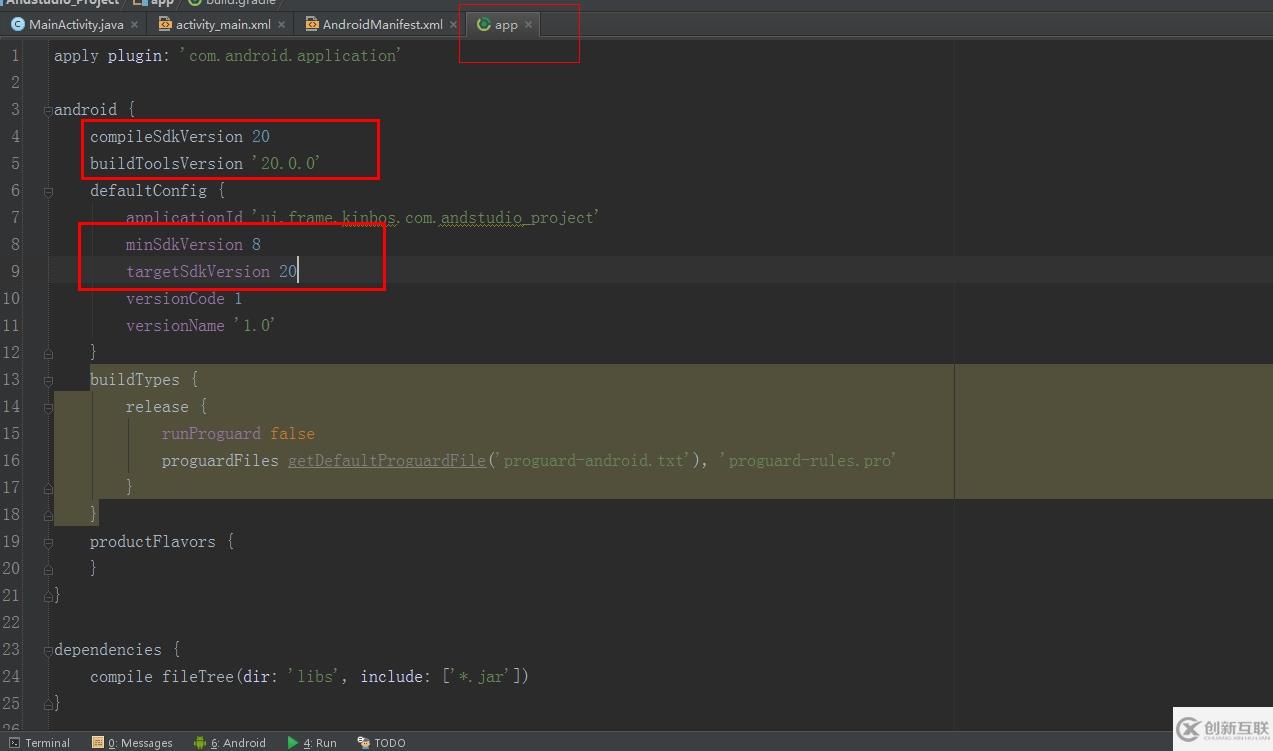The width and height of the screenshot is (1273, 751).
Task: Click the XML file icon on activity_main.xml tab
Action: click(x=165, y=24)
